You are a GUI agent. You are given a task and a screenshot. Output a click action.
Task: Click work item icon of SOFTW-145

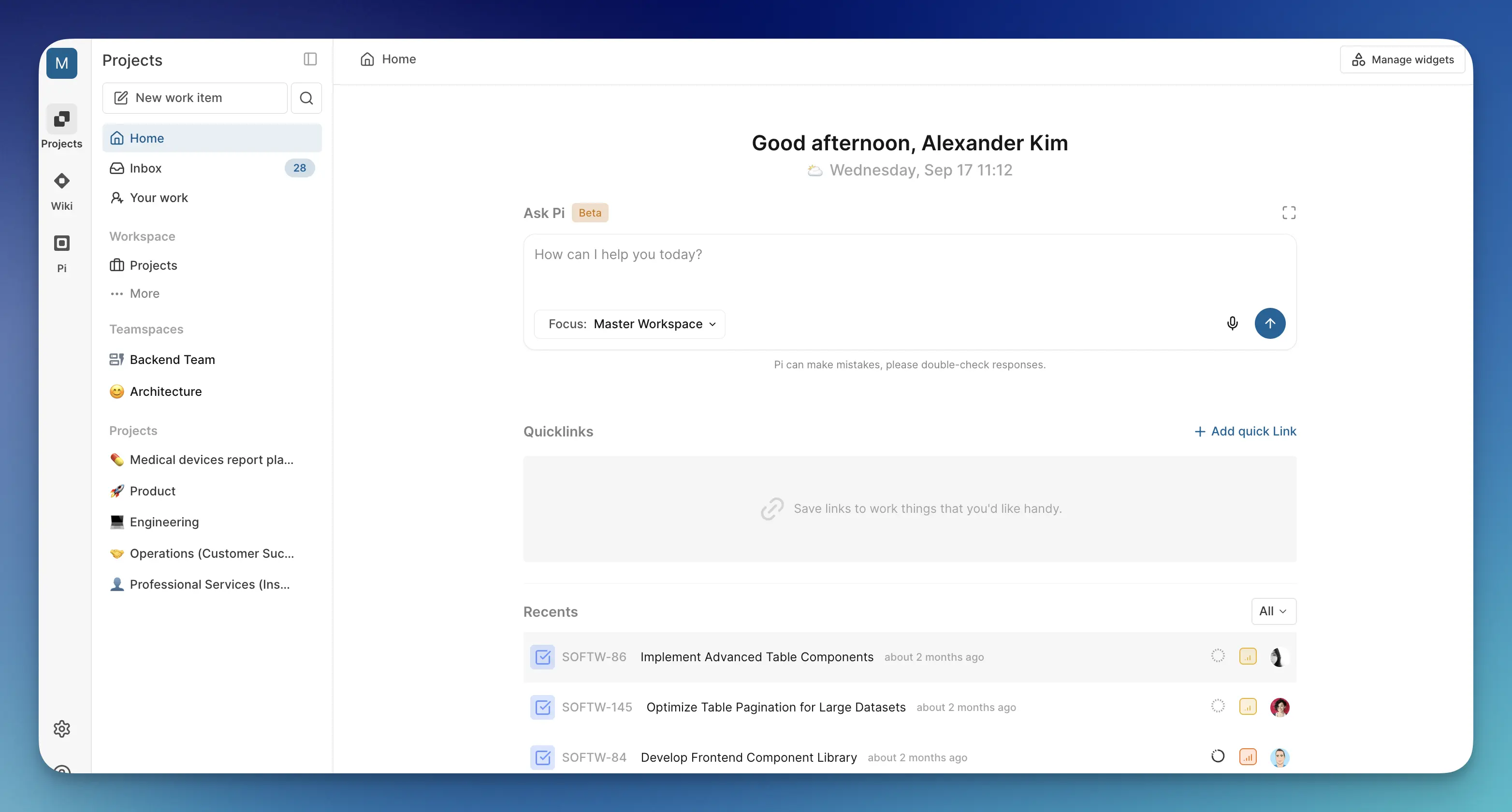point(542,707)
